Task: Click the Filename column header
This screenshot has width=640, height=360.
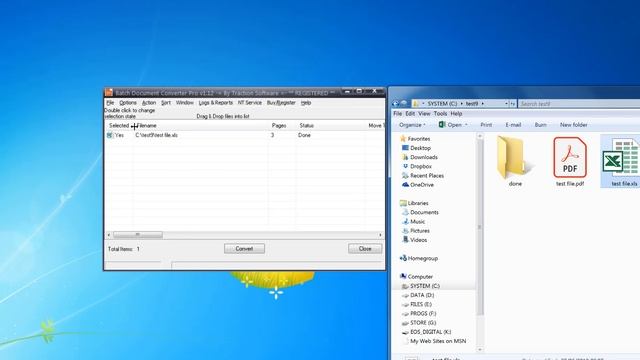Action: (201, 126)
